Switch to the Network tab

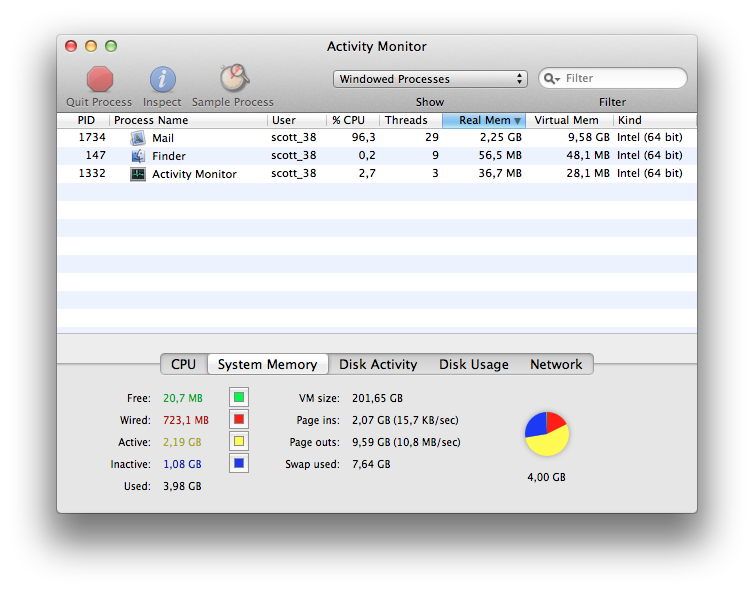point(556,364)
